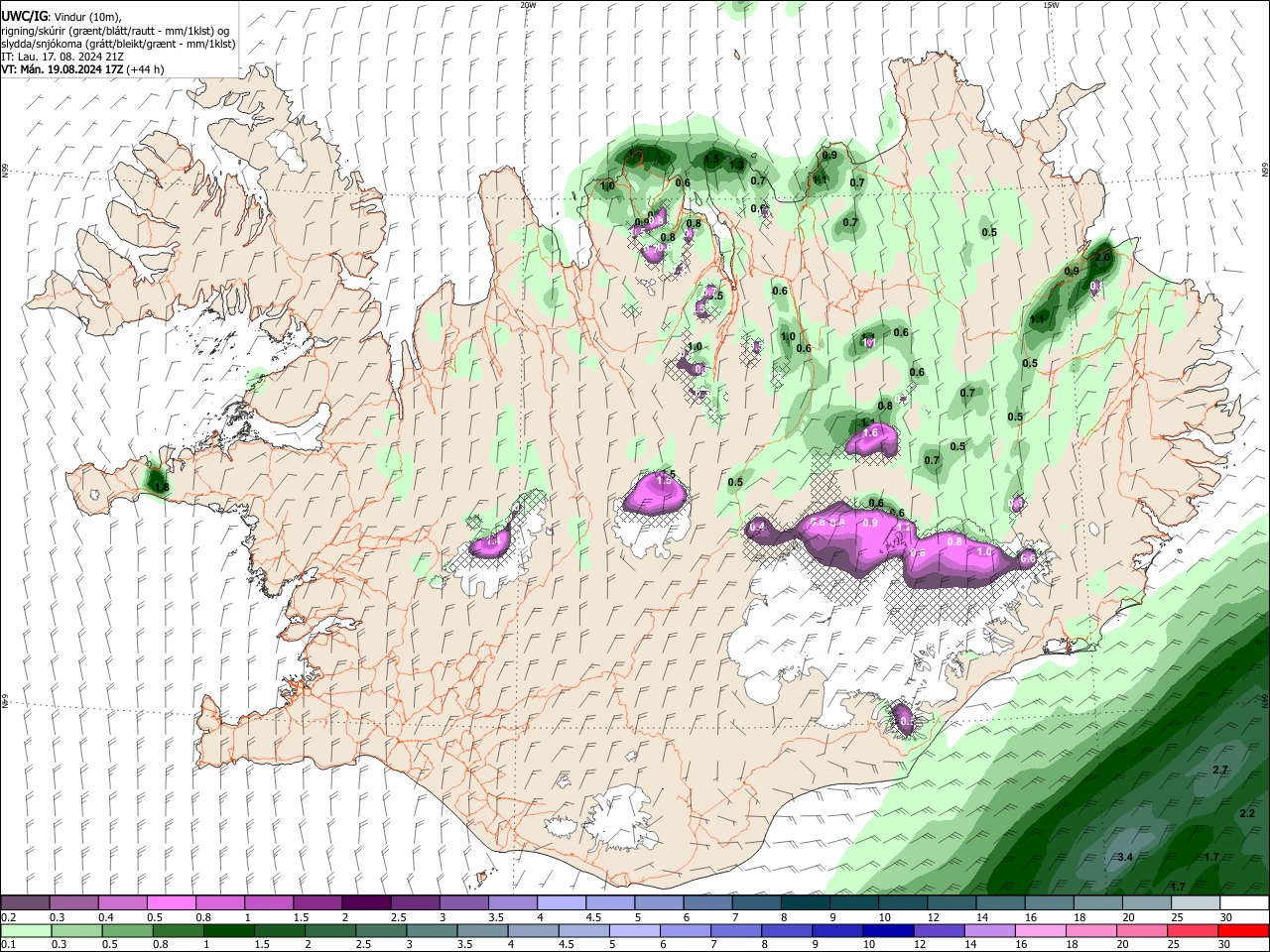The height and width of the screenshot is (952, 1270).
Task: Click the '20W' longitude label
Action: pos(528,5)
